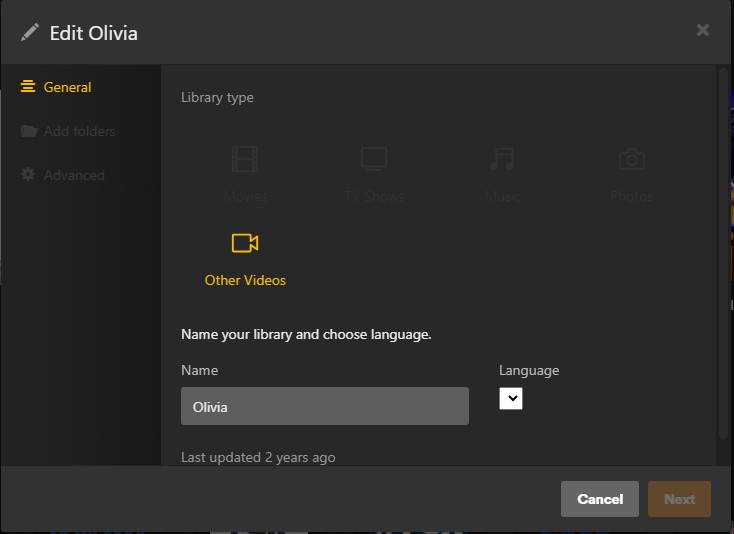
Task: Select the Movies library type icon
Action: click(x=245, y=159)
